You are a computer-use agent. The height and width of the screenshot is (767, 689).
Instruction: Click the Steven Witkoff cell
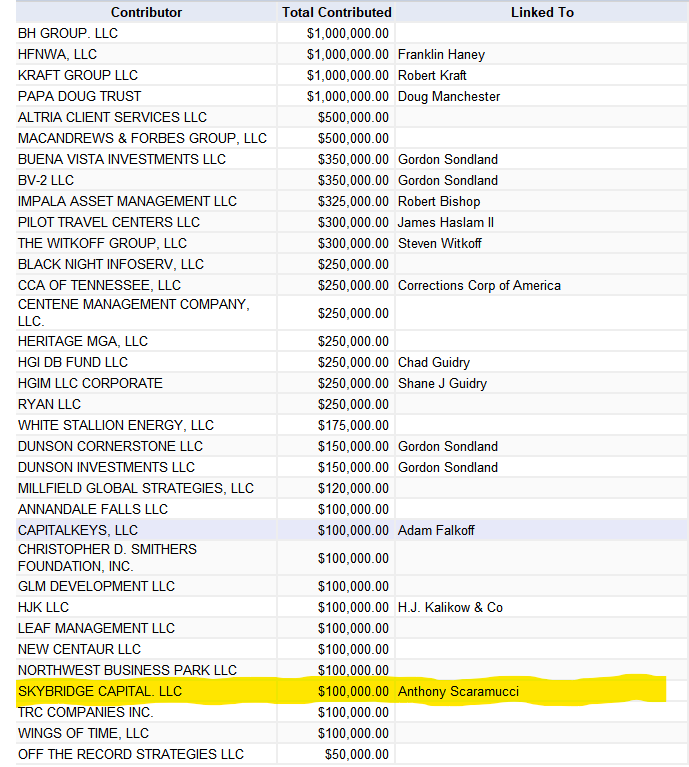[x=542, y=244]
